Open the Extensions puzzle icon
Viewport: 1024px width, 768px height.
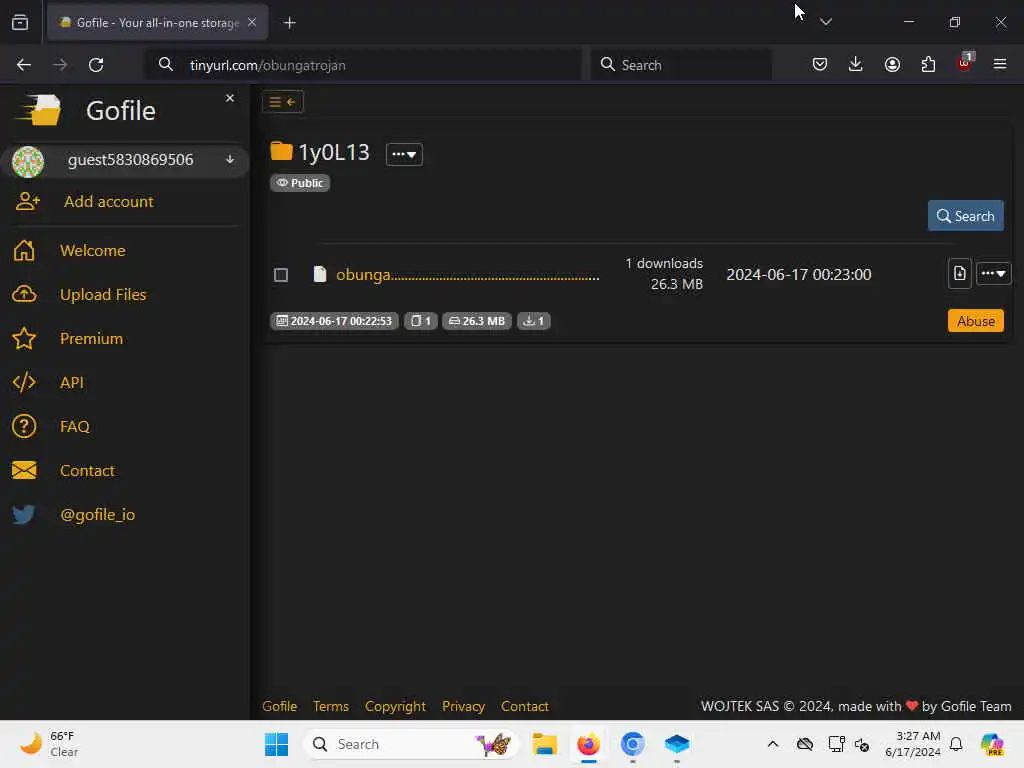tap(928, 64)
